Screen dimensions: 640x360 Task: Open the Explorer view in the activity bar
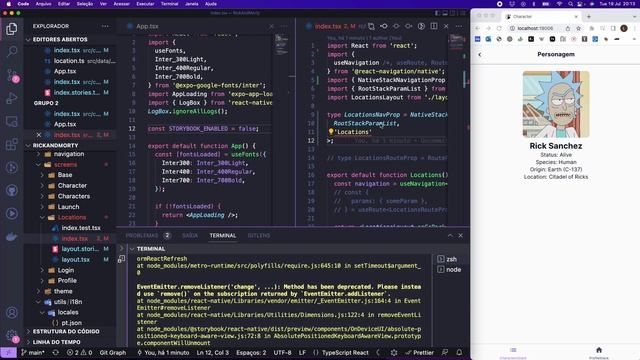pyautogui.click(x=11, y=29)
